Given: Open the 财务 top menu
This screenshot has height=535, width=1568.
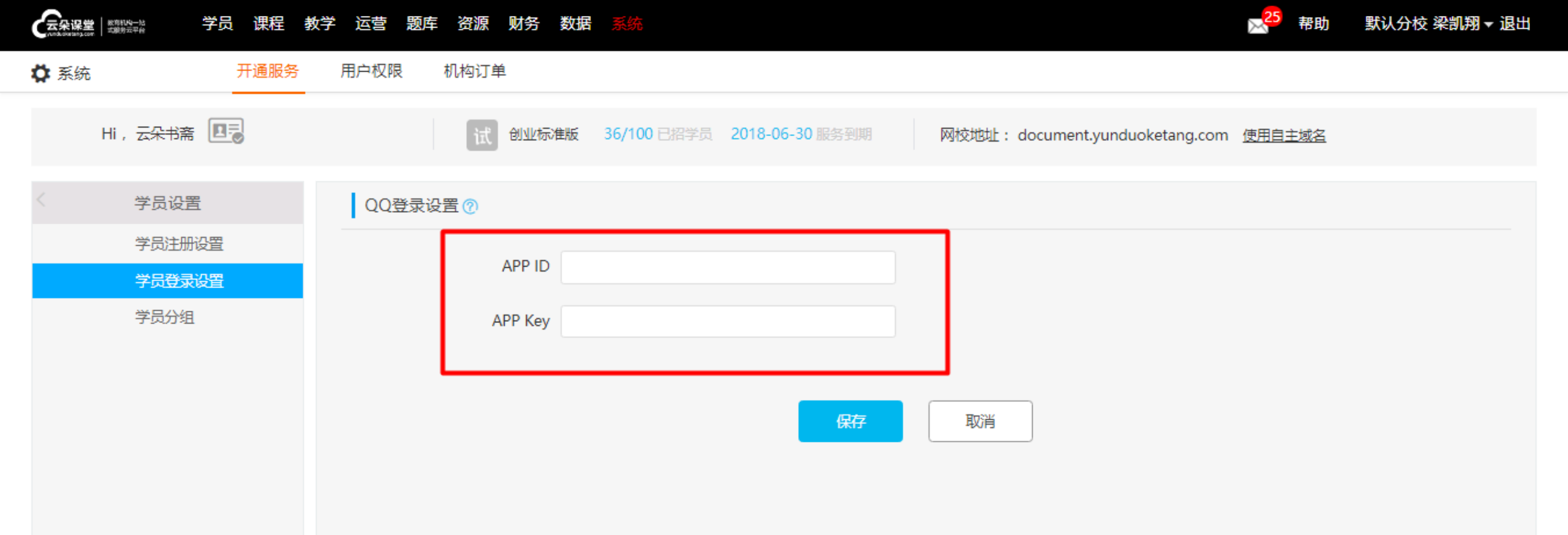Looking at the screenshot, I should tap(524, 24).
